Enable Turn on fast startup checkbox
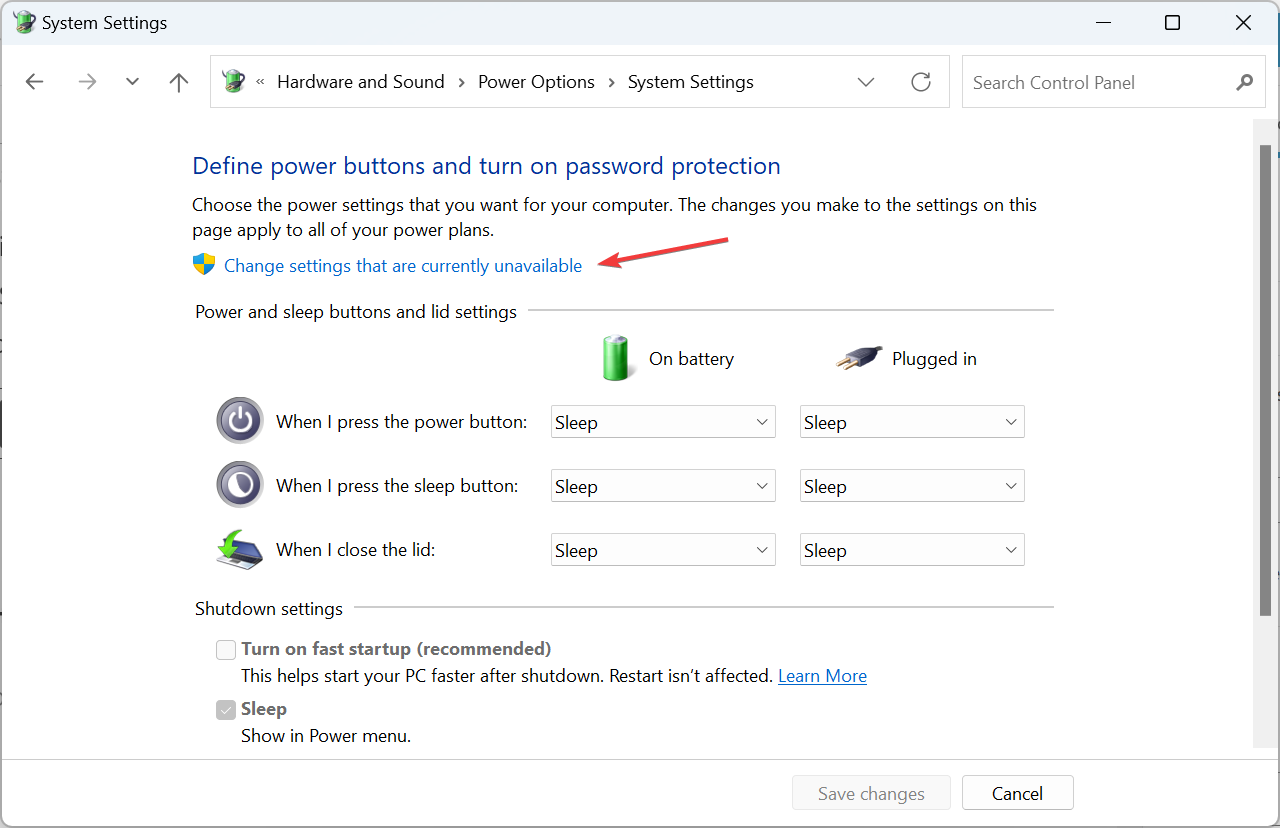This screenshot has width=1280, height=828. pos(226,650)
